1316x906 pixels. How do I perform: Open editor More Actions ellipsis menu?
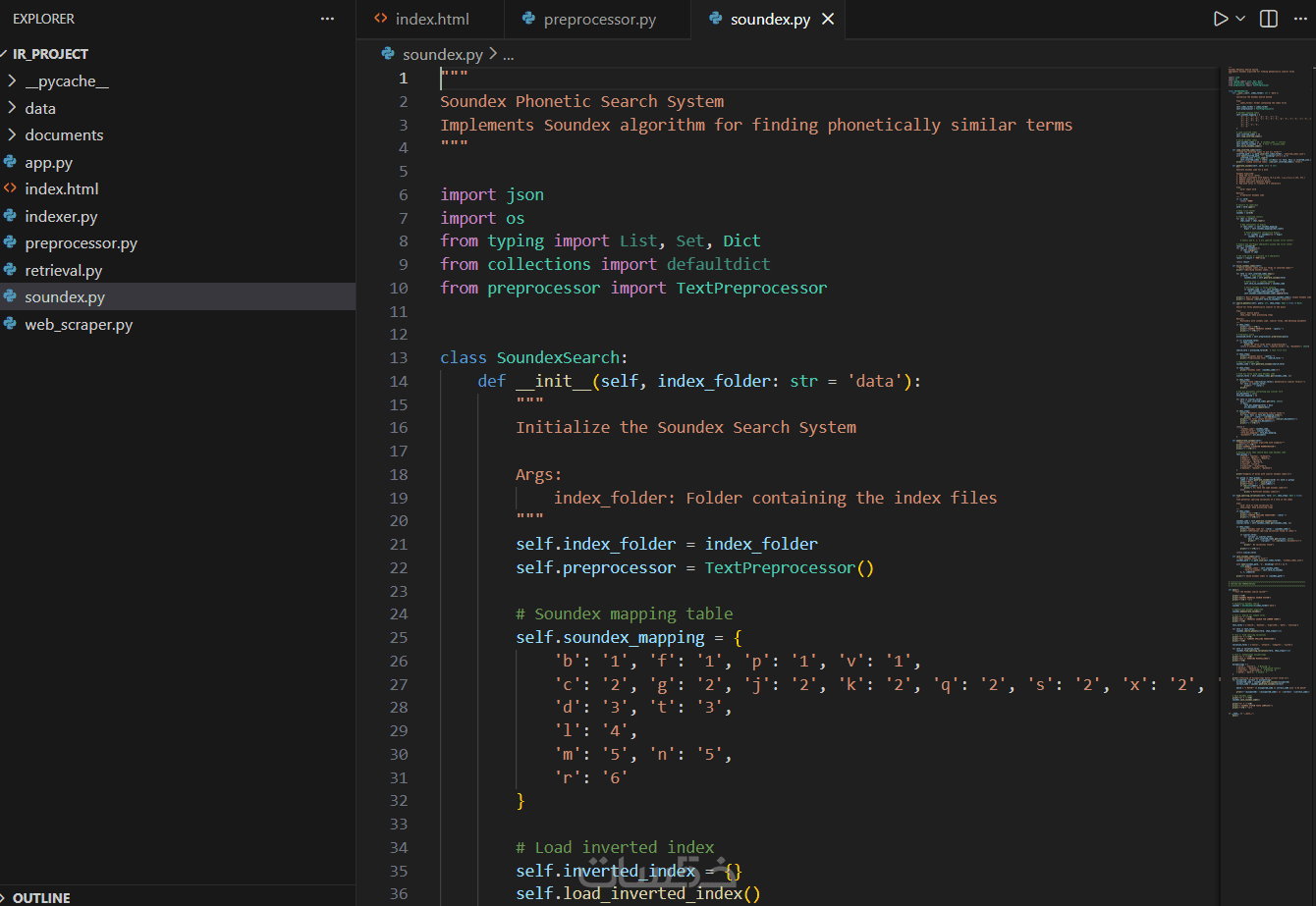click(x=1301, y=19)
